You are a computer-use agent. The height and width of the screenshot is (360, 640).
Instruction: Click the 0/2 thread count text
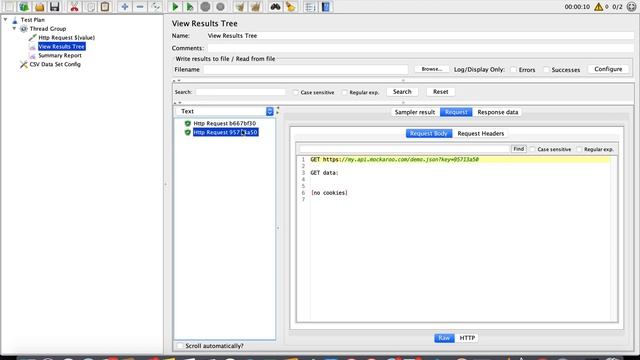618,7
